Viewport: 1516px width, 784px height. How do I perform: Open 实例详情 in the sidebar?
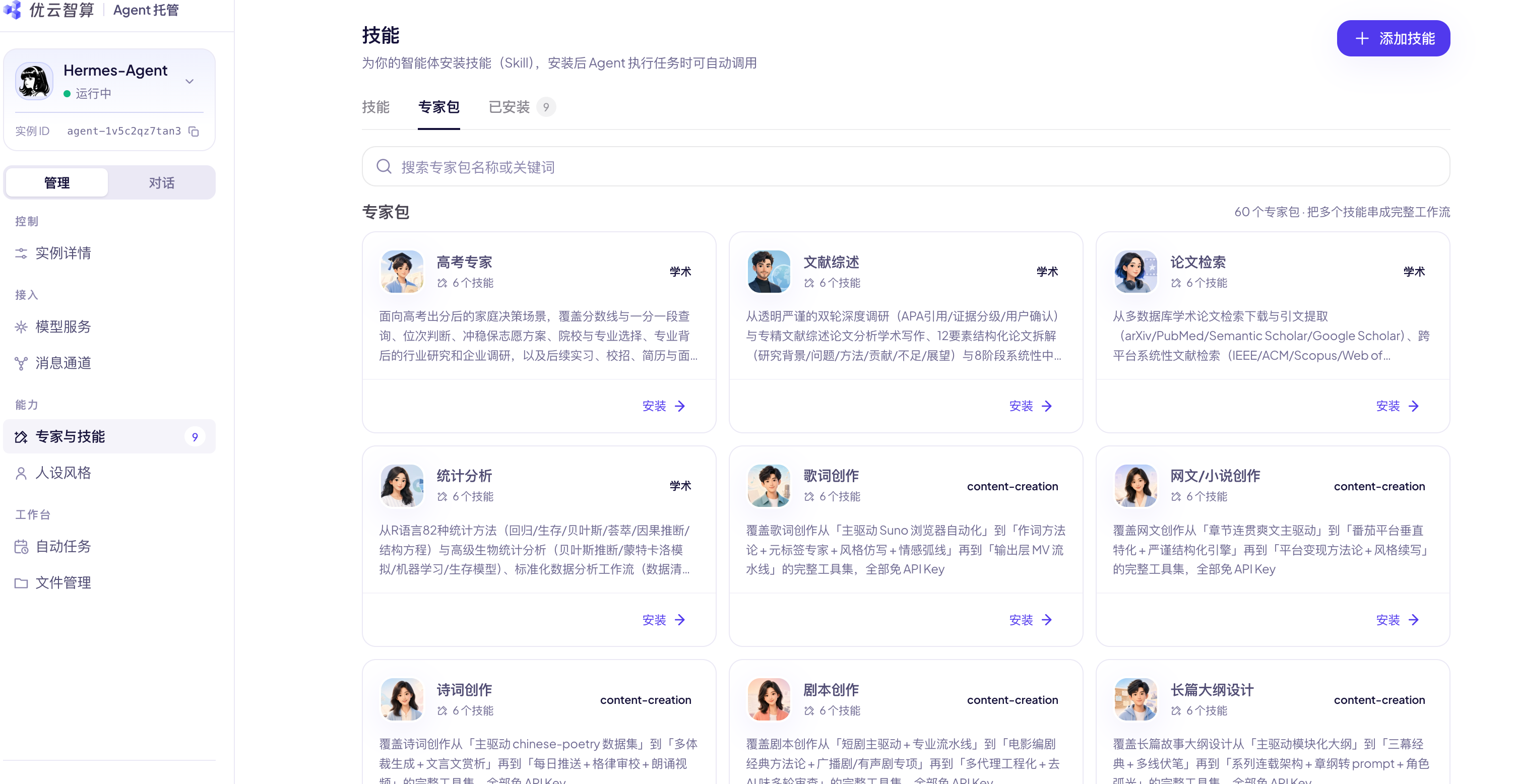coord(109,253)
